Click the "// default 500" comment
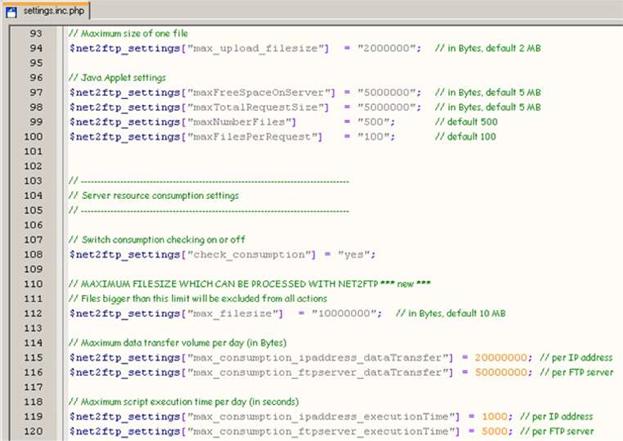This screenshot has width=623, height=441. pos(466,122)
